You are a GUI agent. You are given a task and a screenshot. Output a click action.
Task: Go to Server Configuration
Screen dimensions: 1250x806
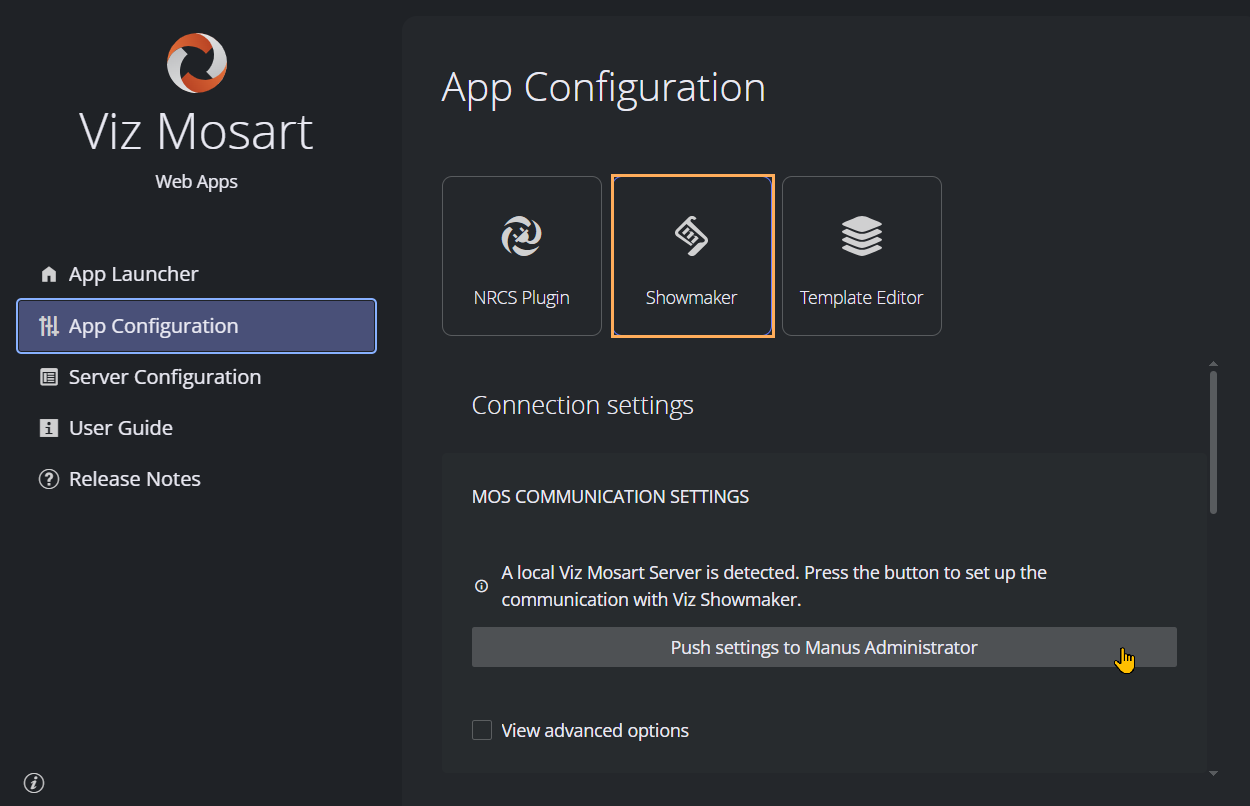[196, 377]
